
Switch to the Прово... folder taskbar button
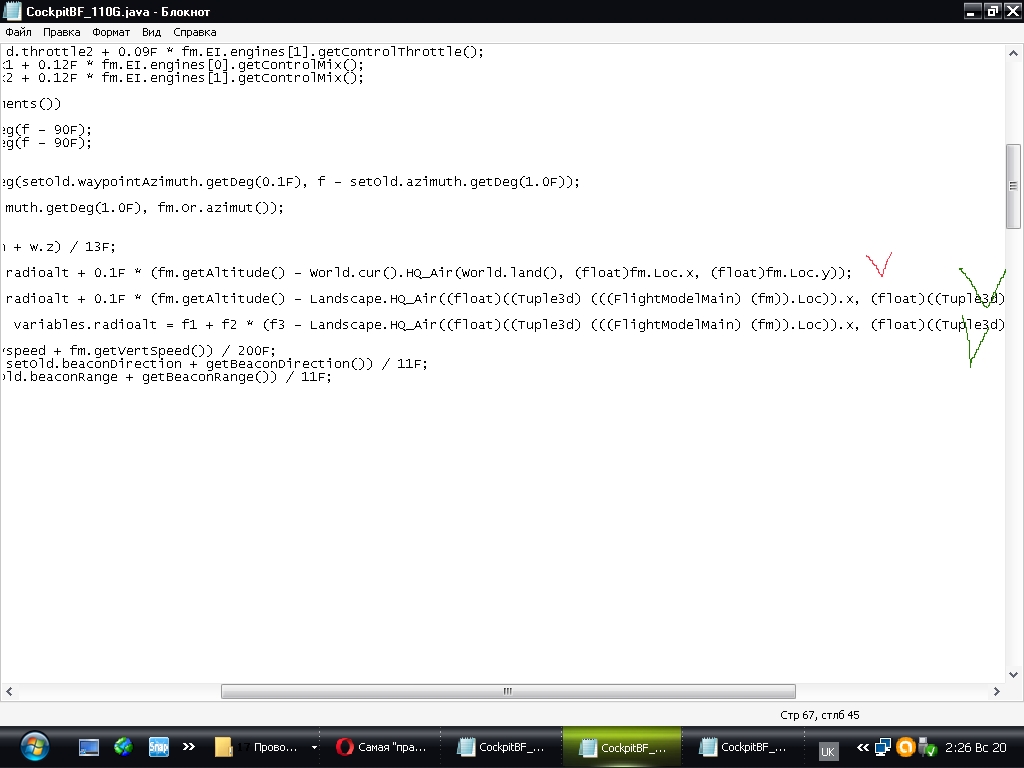pyautogui.click(x=256, y=747)
